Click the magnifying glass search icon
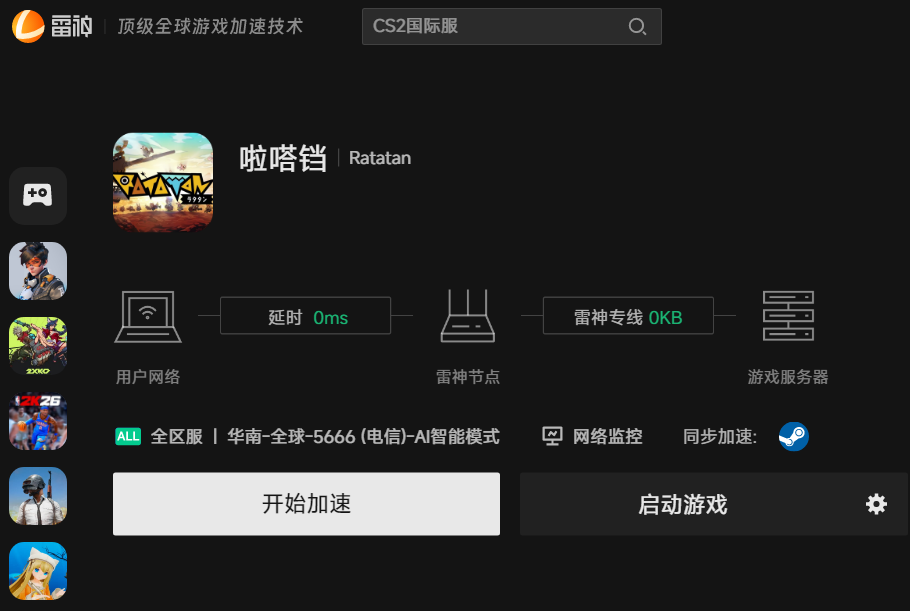The height and width of the screenshot is (611, 910). point(637,27)
